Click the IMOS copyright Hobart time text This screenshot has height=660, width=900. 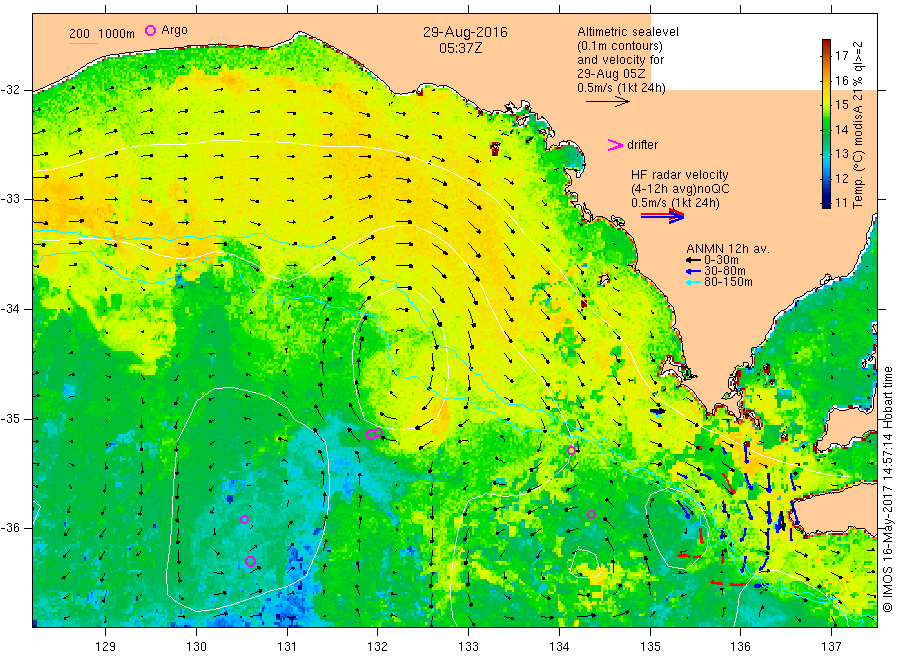888,491
